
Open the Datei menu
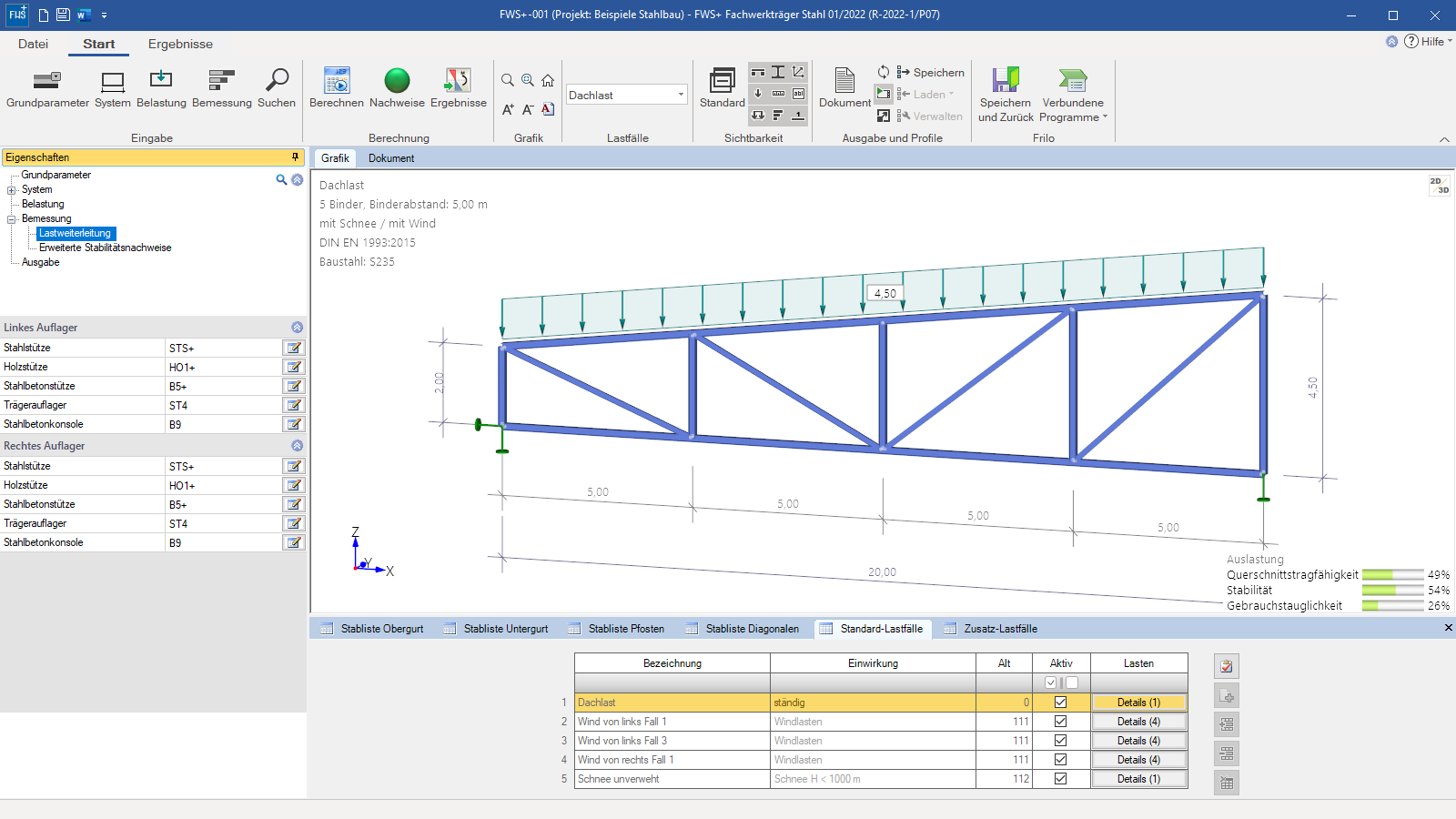33,44
